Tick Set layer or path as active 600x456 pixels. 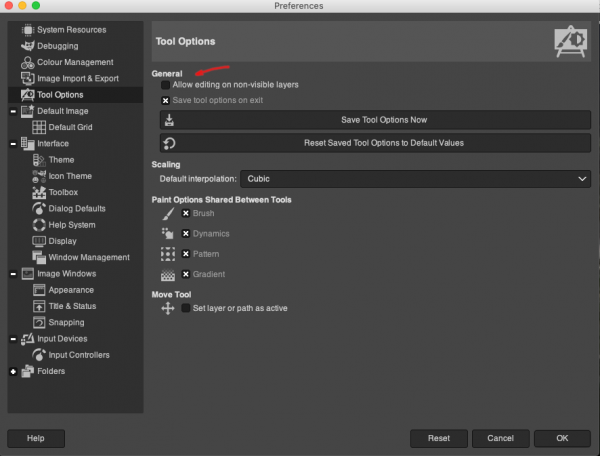(x=186, y=308)
